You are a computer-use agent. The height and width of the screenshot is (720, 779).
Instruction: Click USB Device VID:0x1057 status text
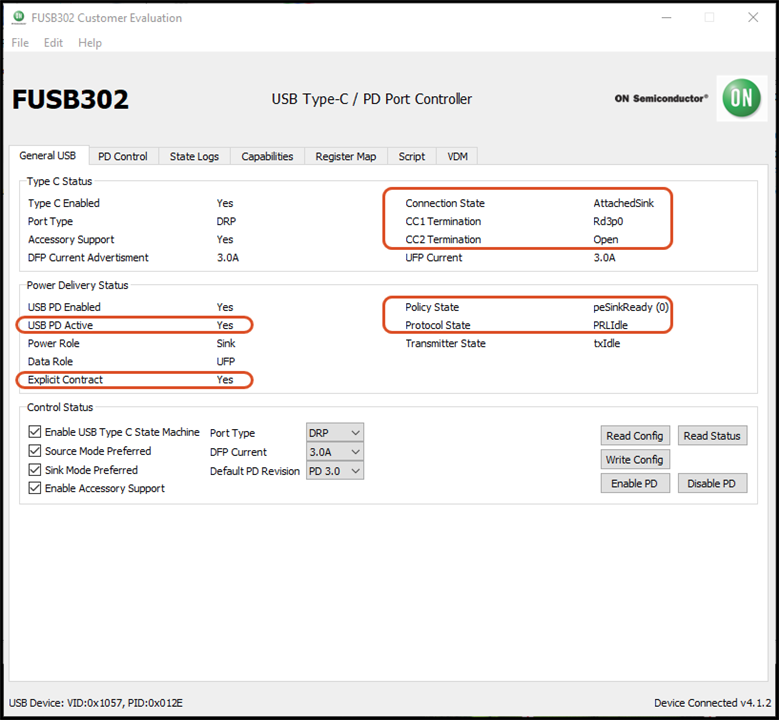96,703
